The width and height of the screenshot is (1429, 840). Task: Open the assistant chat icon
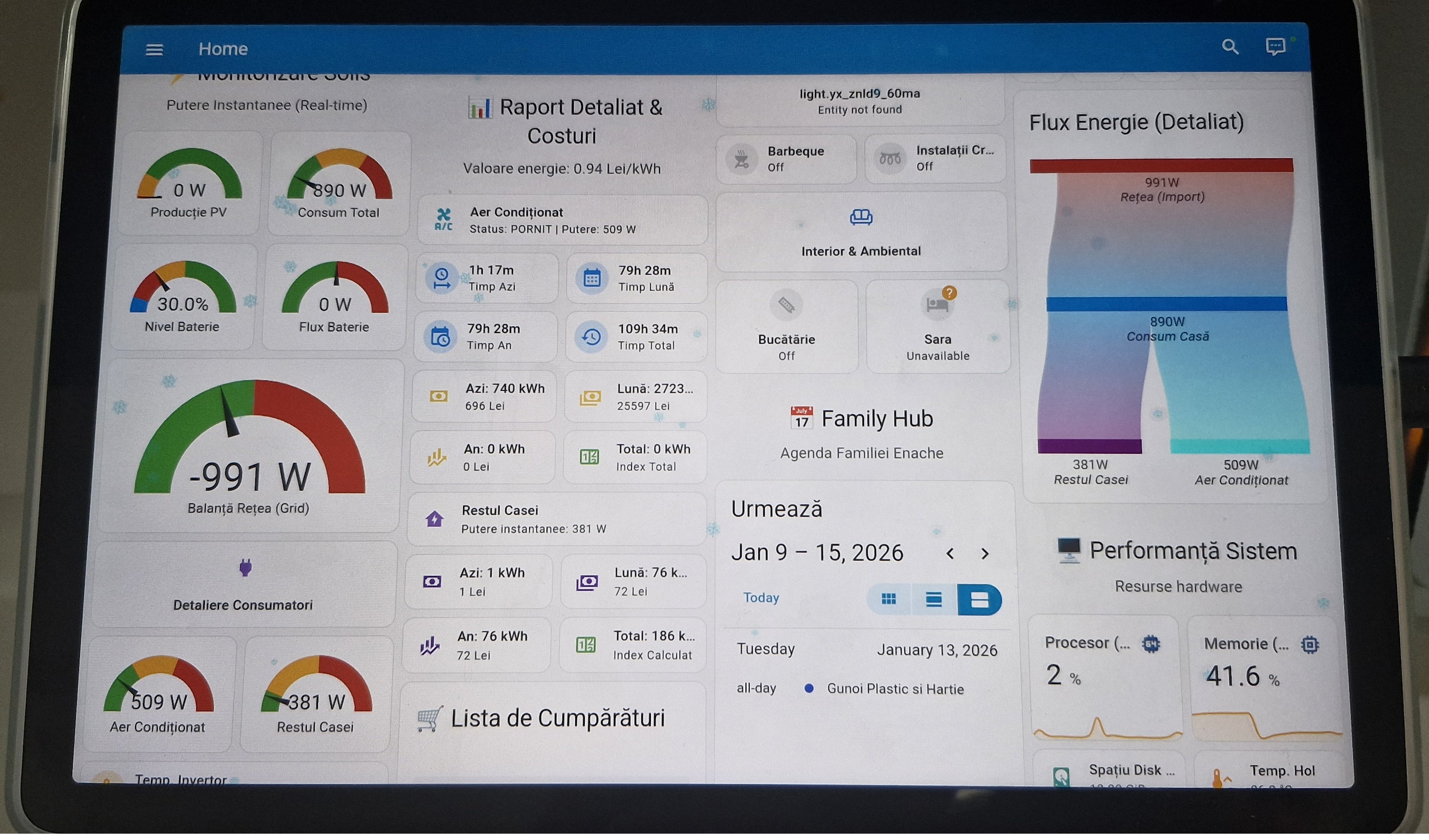click(x=1275, y=47)
